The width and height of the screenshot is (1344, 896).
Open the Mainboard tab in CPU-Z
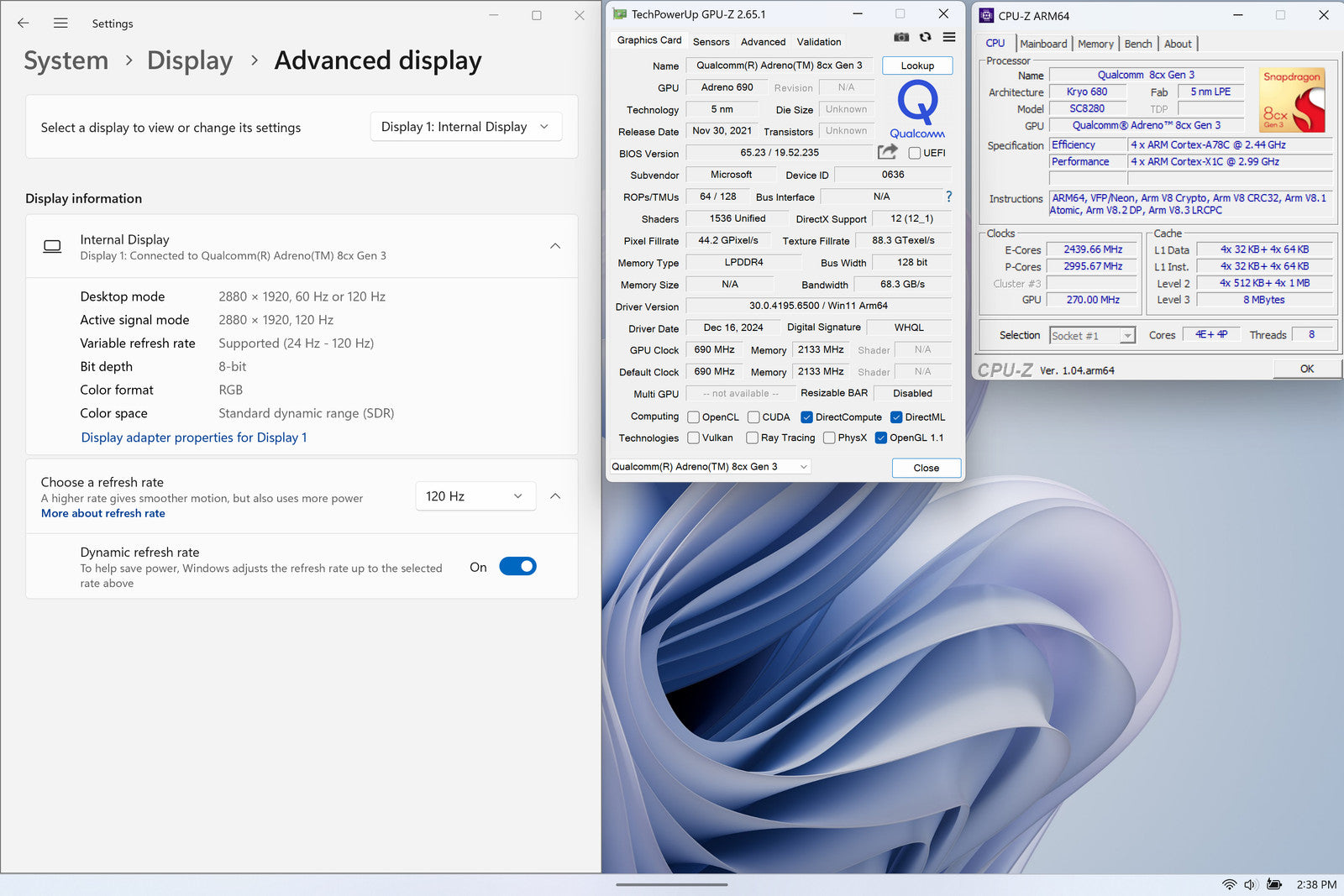(1043, 44)
